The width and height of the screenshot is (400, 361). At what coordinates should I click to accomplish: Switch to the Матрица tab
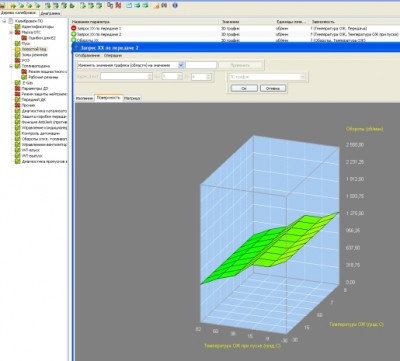[x=132, y=98]
